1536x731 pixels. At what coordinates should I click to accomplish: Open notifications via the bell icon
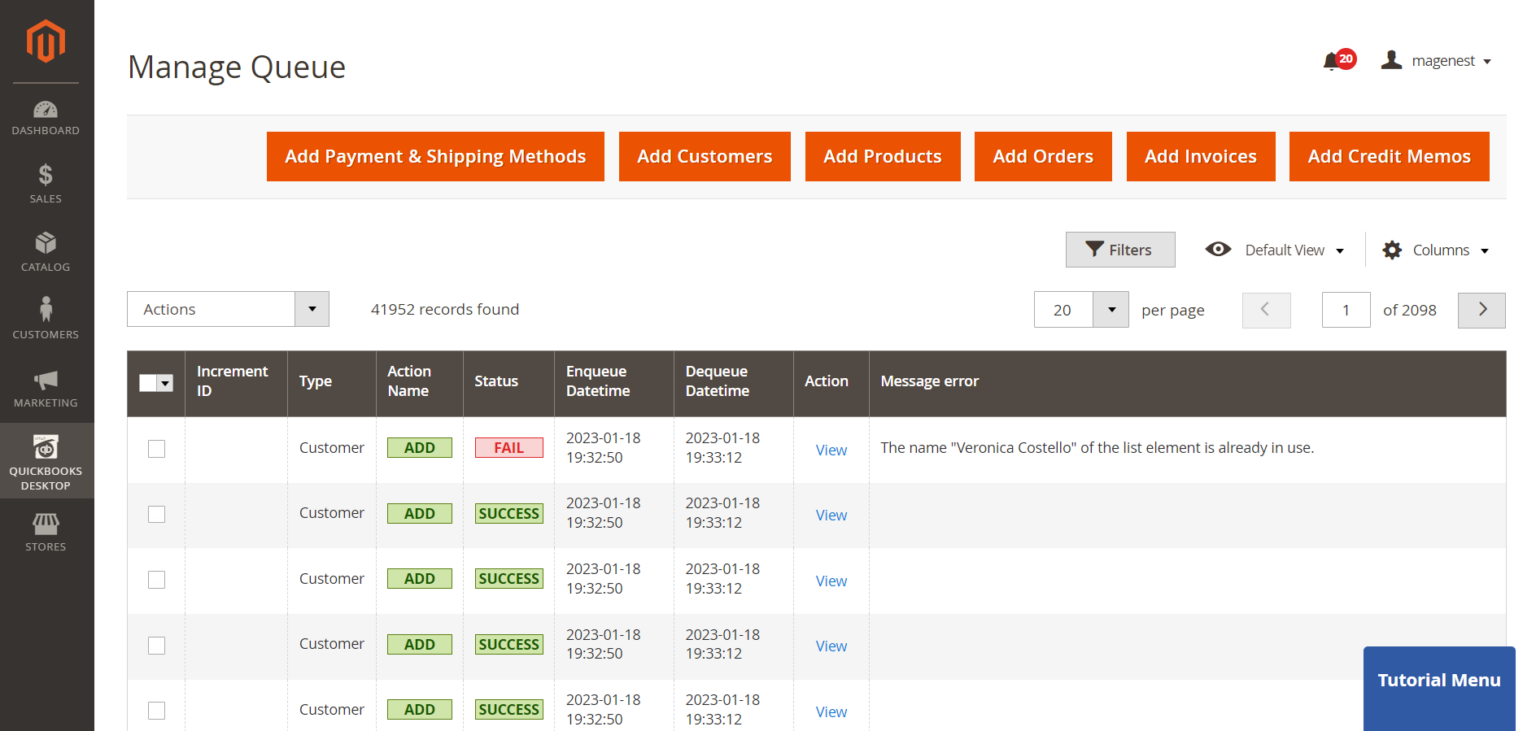(x=1332, y=60)
